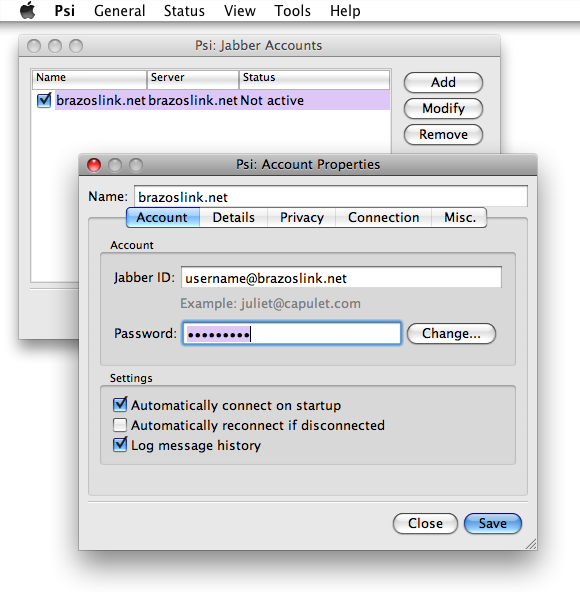Close the Account Properties window via red button

point(94,165)
